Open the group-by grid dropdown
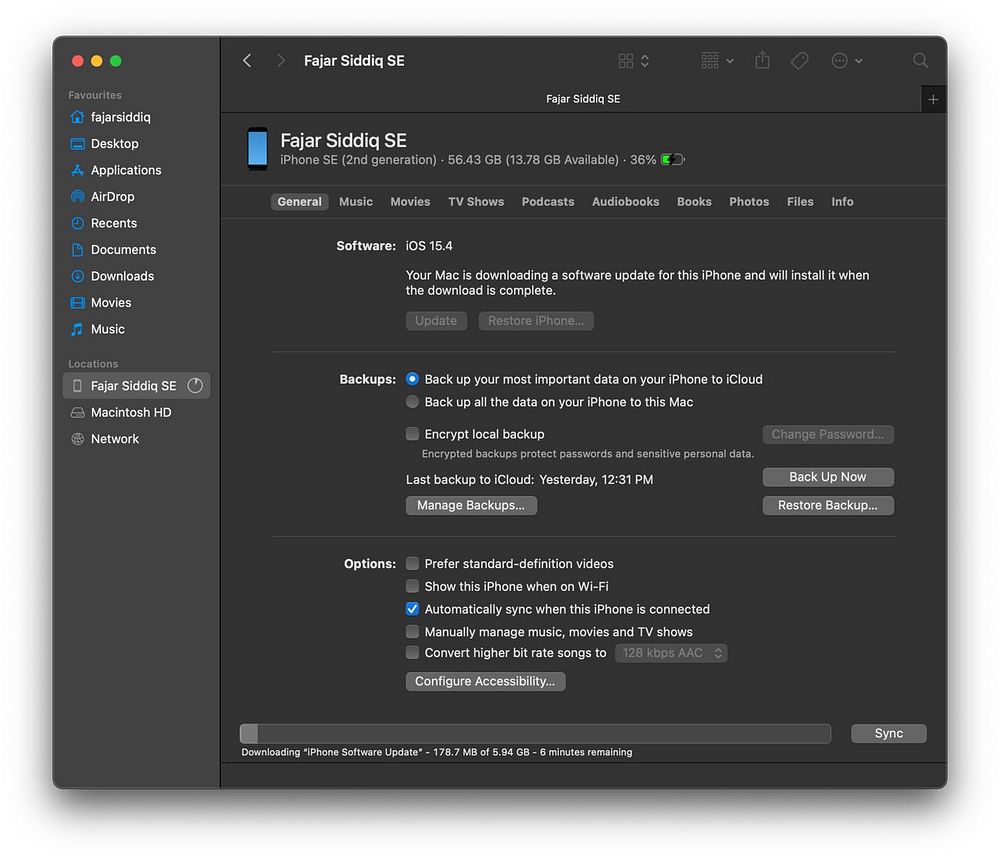The image size is (1000, 859). 717,61
